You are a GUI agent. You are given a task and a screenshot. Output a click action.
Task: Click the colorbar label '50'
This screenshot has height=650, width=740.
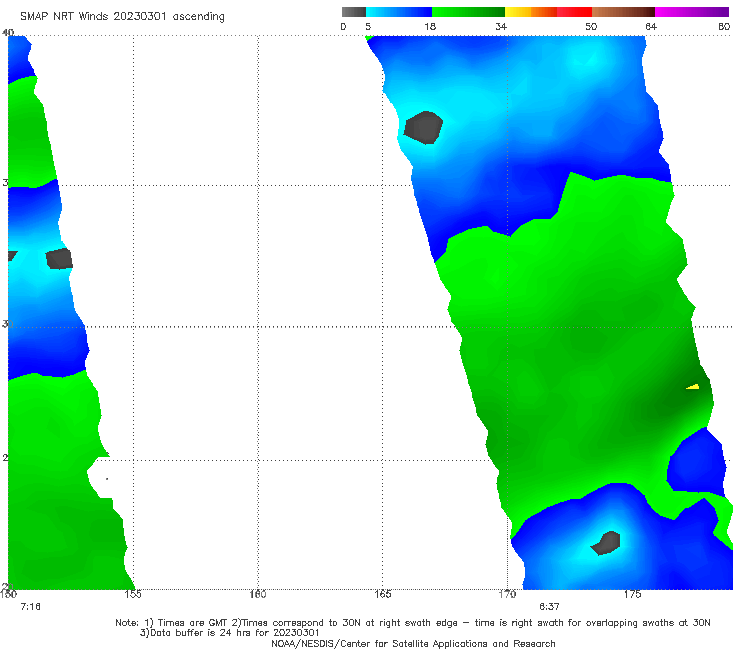pos(591,26)
